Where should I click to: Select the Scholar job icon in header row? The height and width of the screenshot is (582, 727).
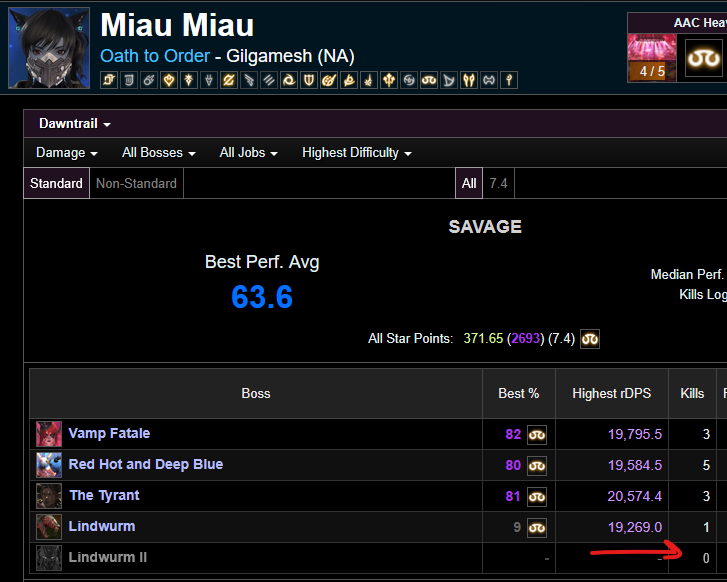pos(429,80)
